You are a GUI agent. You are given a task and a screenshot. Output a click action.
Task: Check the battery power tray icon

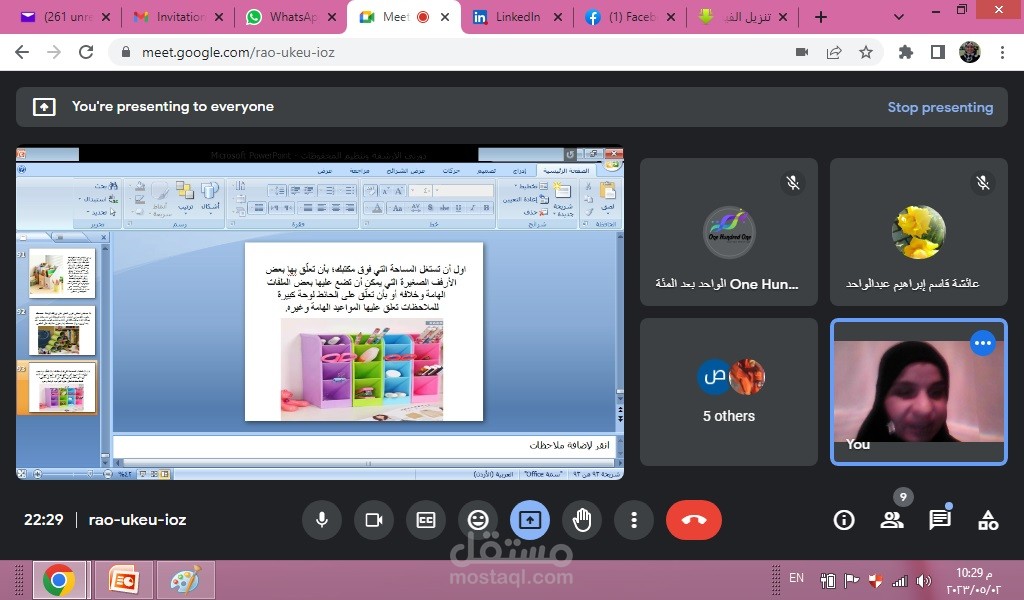pyautogui.click(x=827, y=580)
